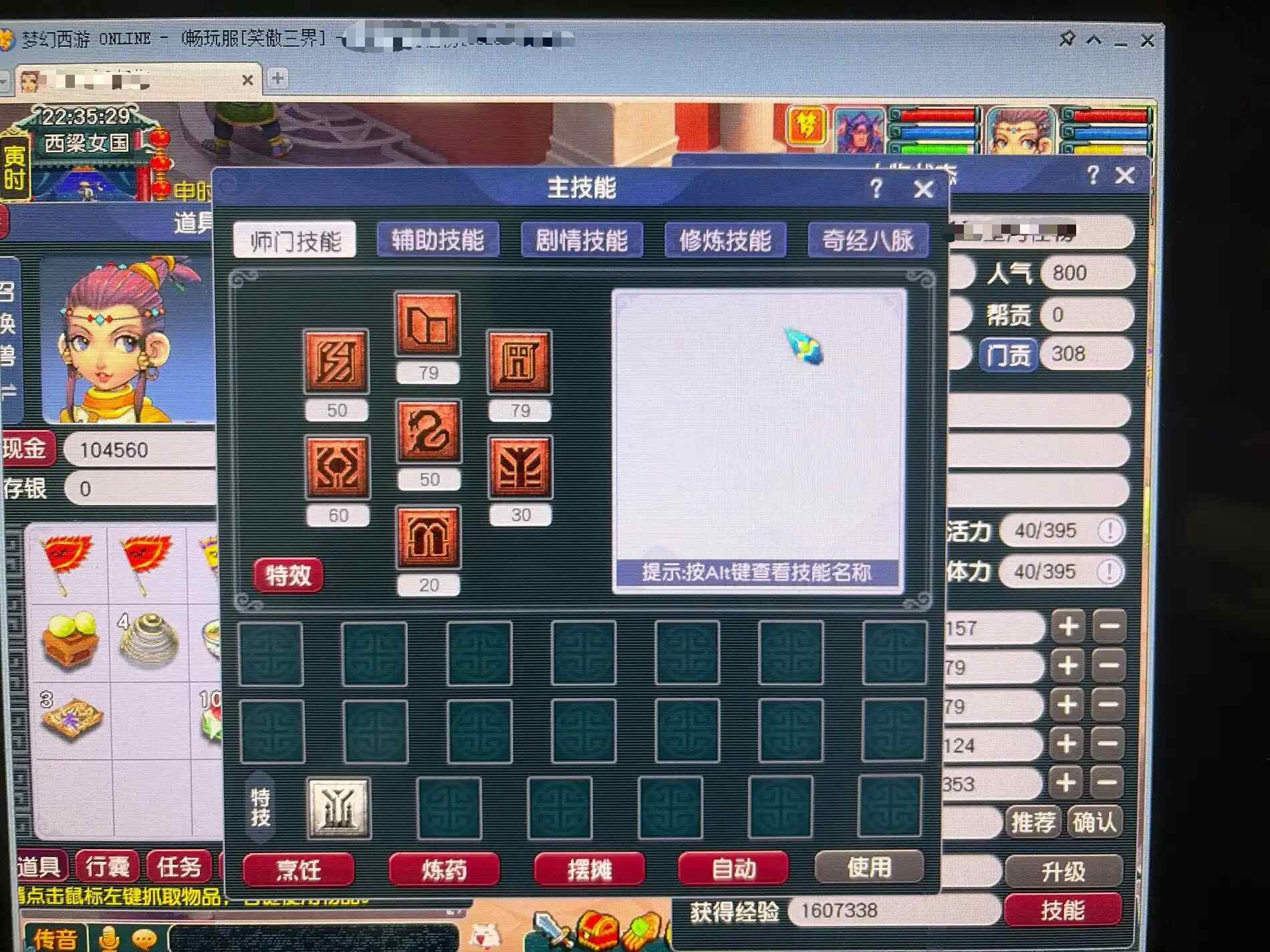This screenshot has height=952, width=1270.
Task: Open help for the character attributes window
Action: click(x=1093, y=176)
